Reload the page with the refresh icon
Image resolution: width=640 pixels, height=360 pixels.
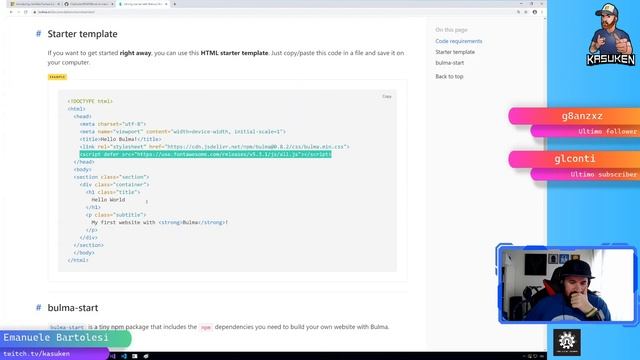click(26, 12)
